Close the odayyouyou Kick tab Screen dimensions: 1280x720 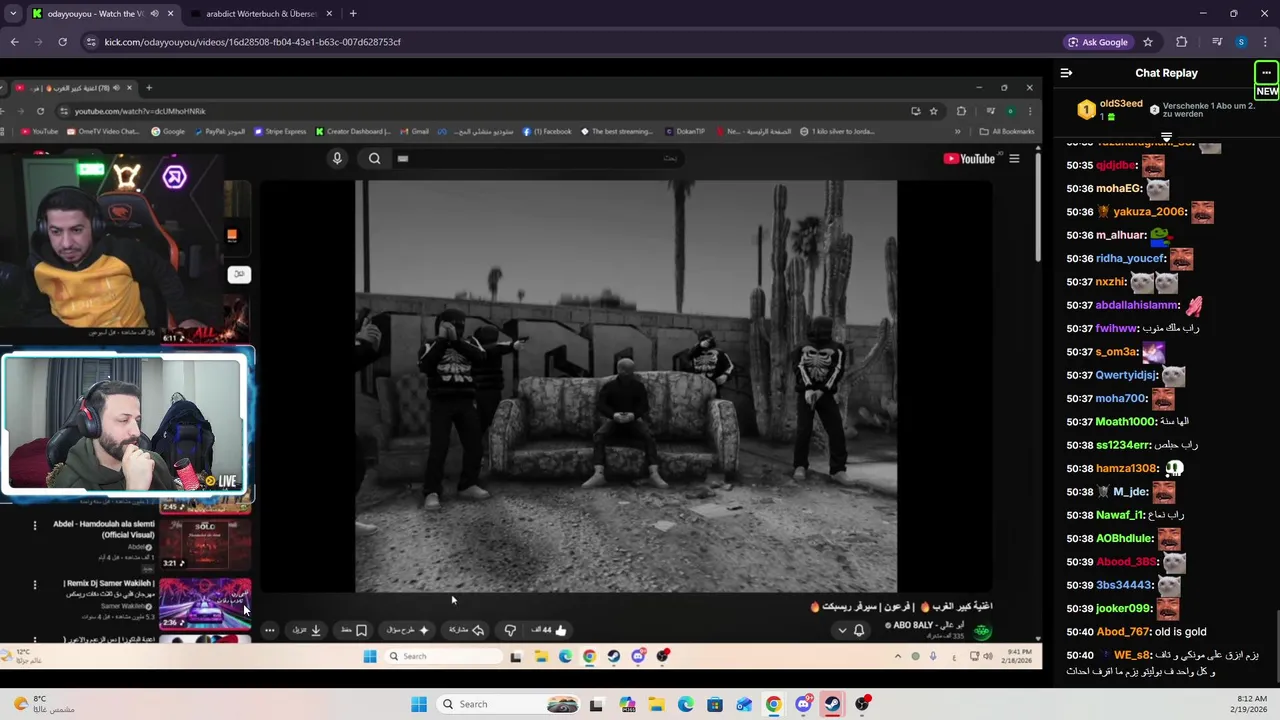pyautogui.click(x=170, y=14)
